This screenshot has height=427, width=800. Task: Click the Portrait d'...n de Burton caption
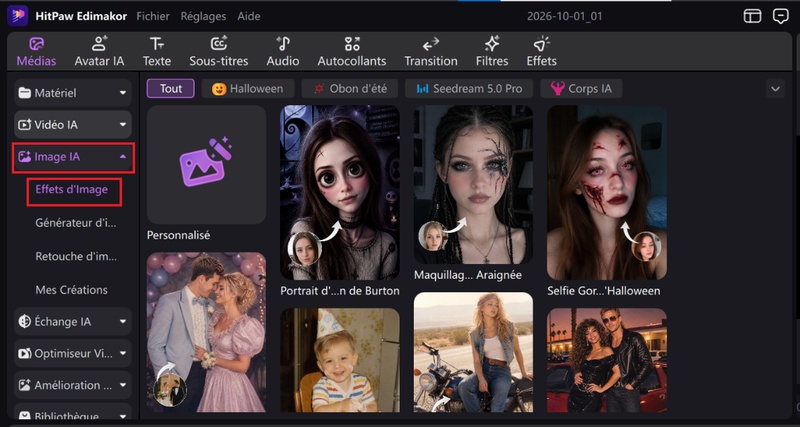click(340, 291)
